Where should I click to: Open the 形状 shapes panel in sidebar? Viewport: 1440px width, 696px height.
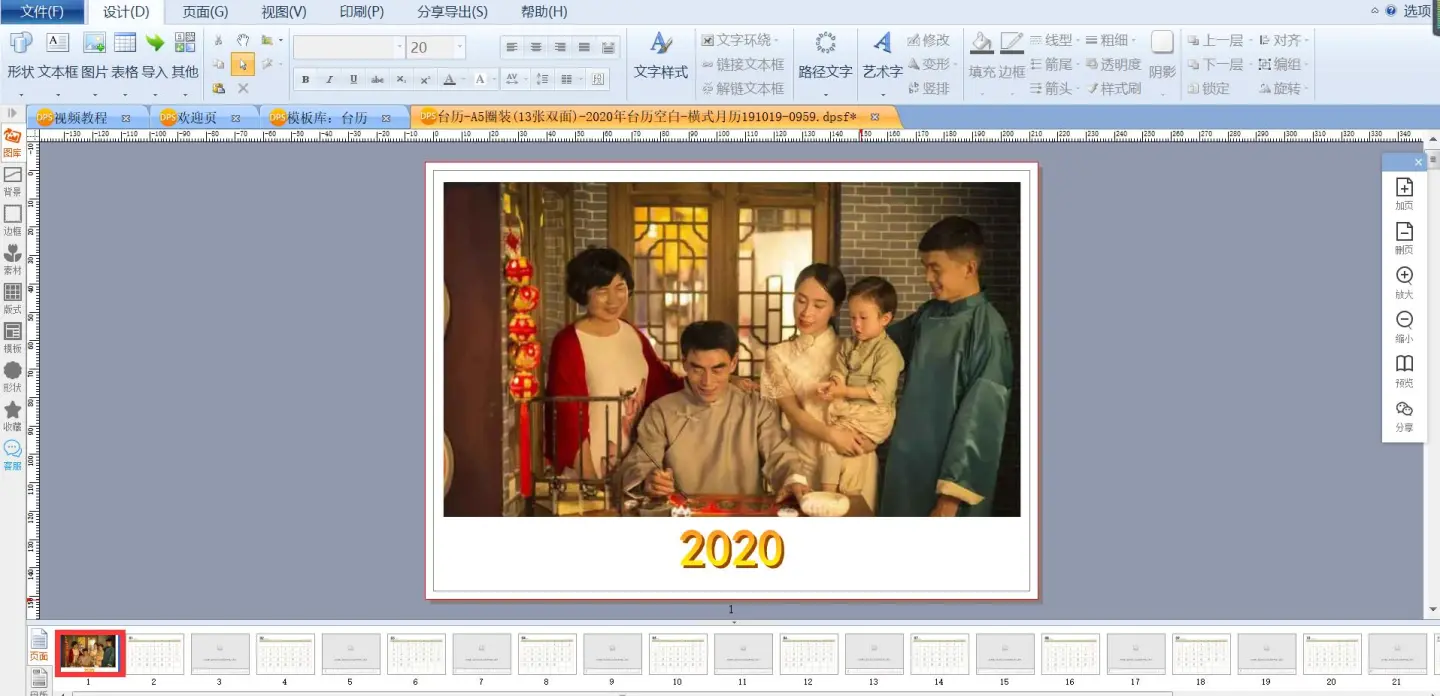coord(12,377)
